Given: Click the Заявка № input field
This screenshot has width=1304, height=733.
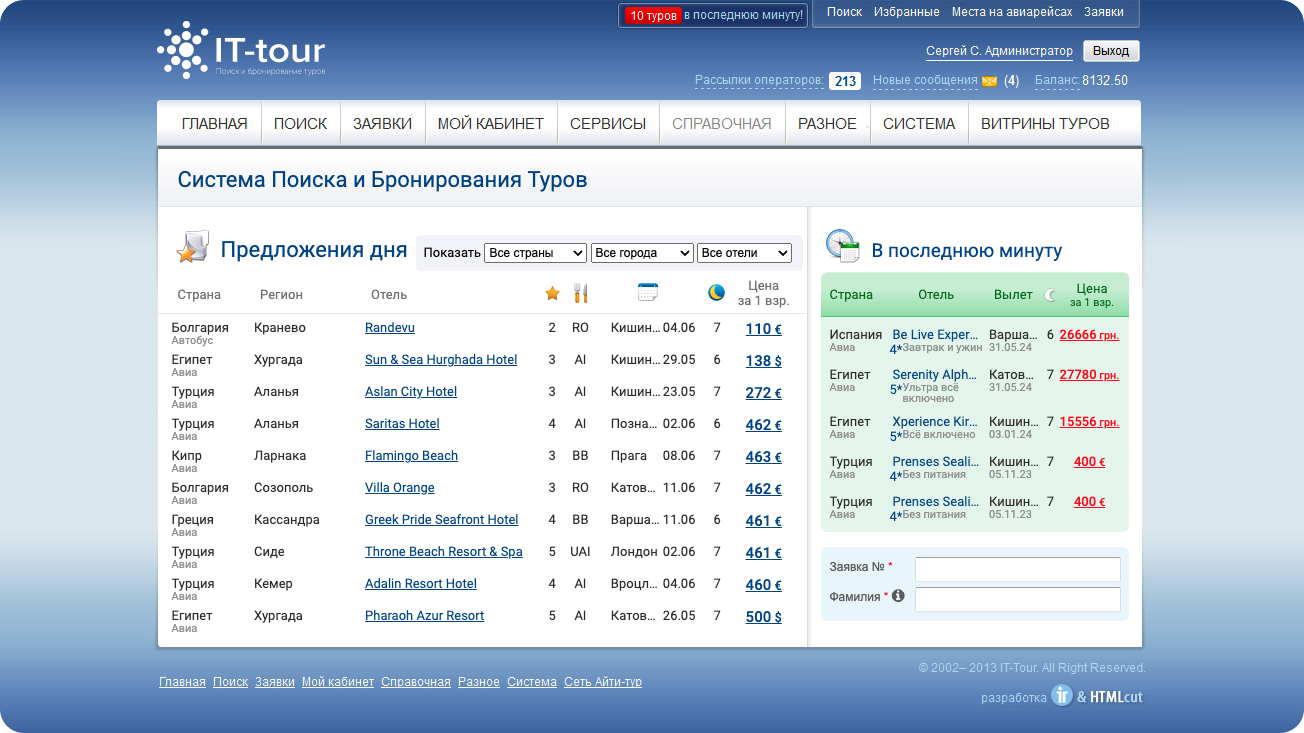Looking at the screenshot, I should pos(1017,569).
